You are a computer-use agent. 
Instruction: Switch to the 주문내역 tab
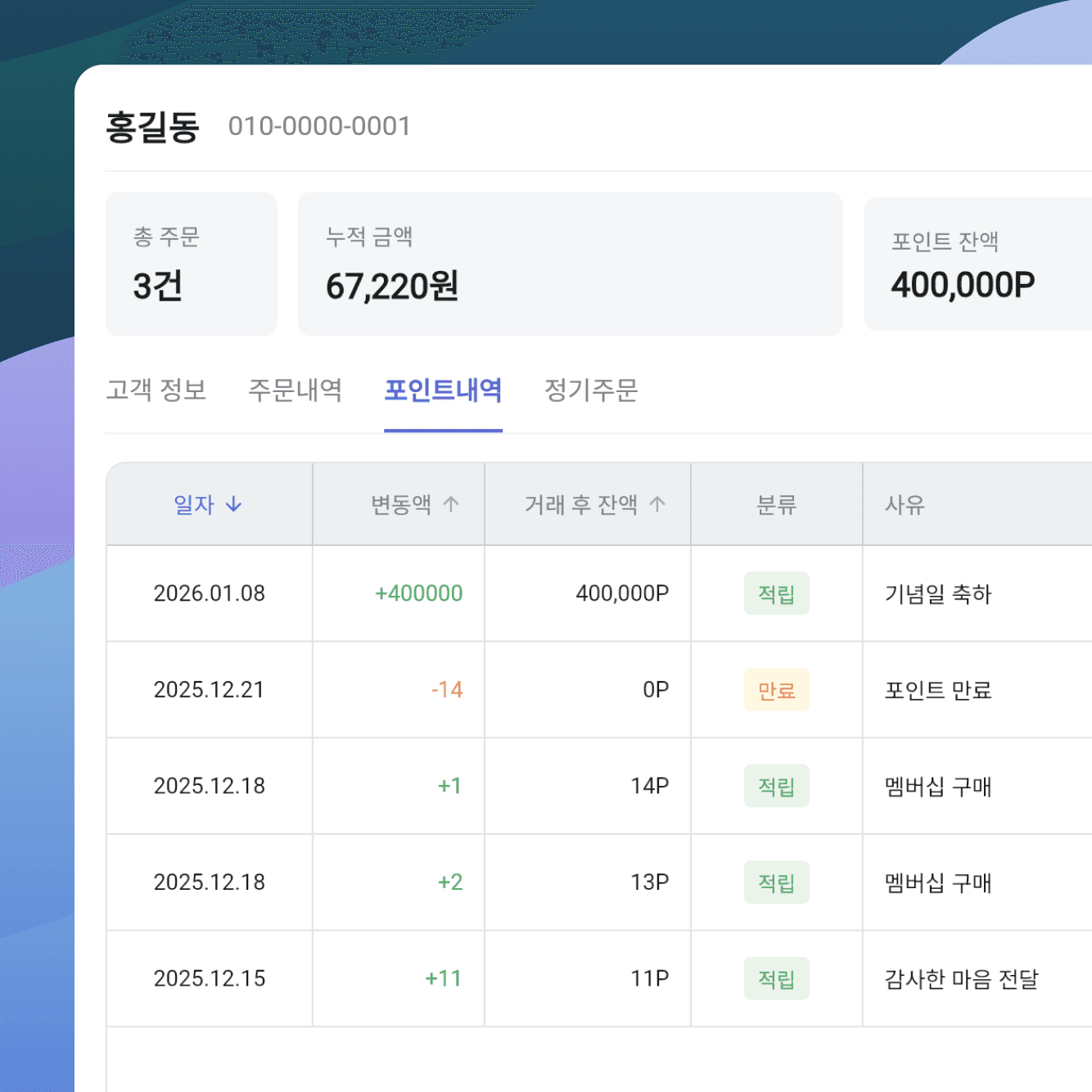[x=296, y=391]
